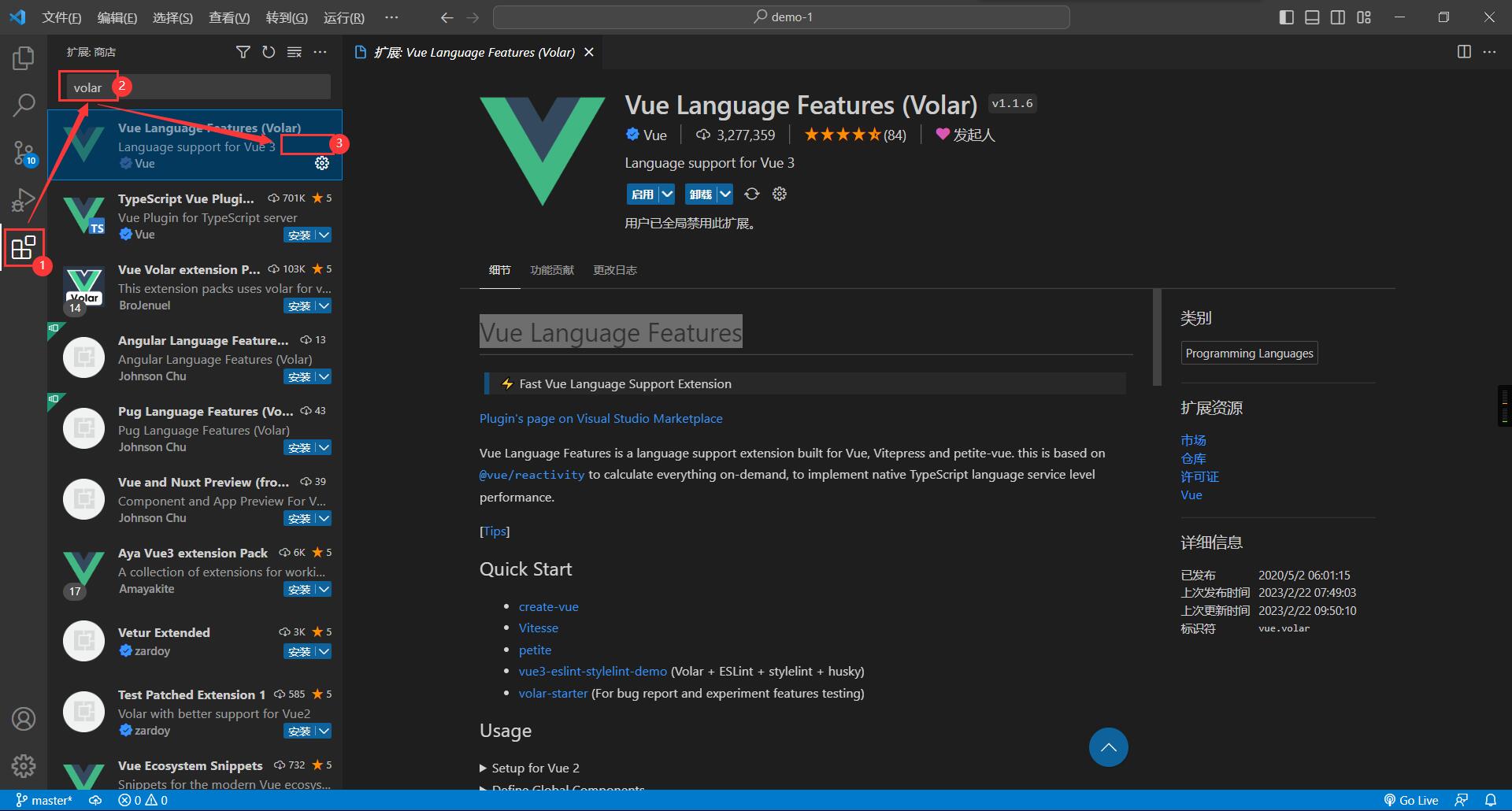1512x811 pixels.
Task: Start Go Live server
Action: [1411, 800]
